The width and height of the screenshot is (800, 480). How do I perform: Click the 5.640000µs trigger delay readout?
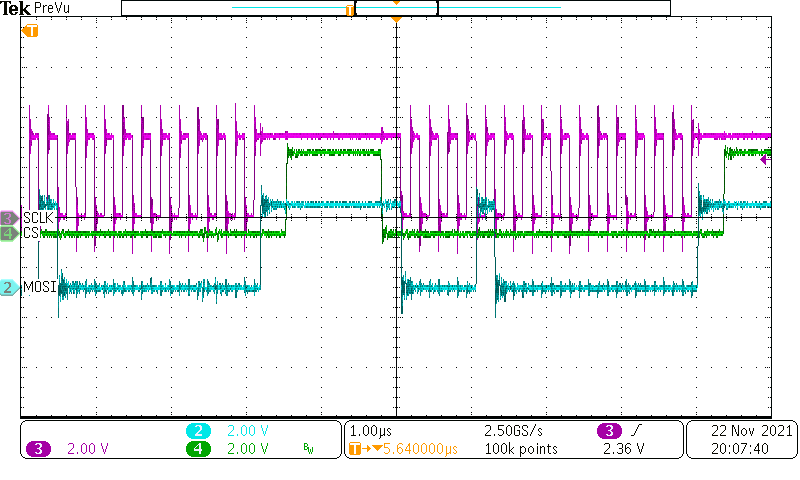tap(420, 449)
